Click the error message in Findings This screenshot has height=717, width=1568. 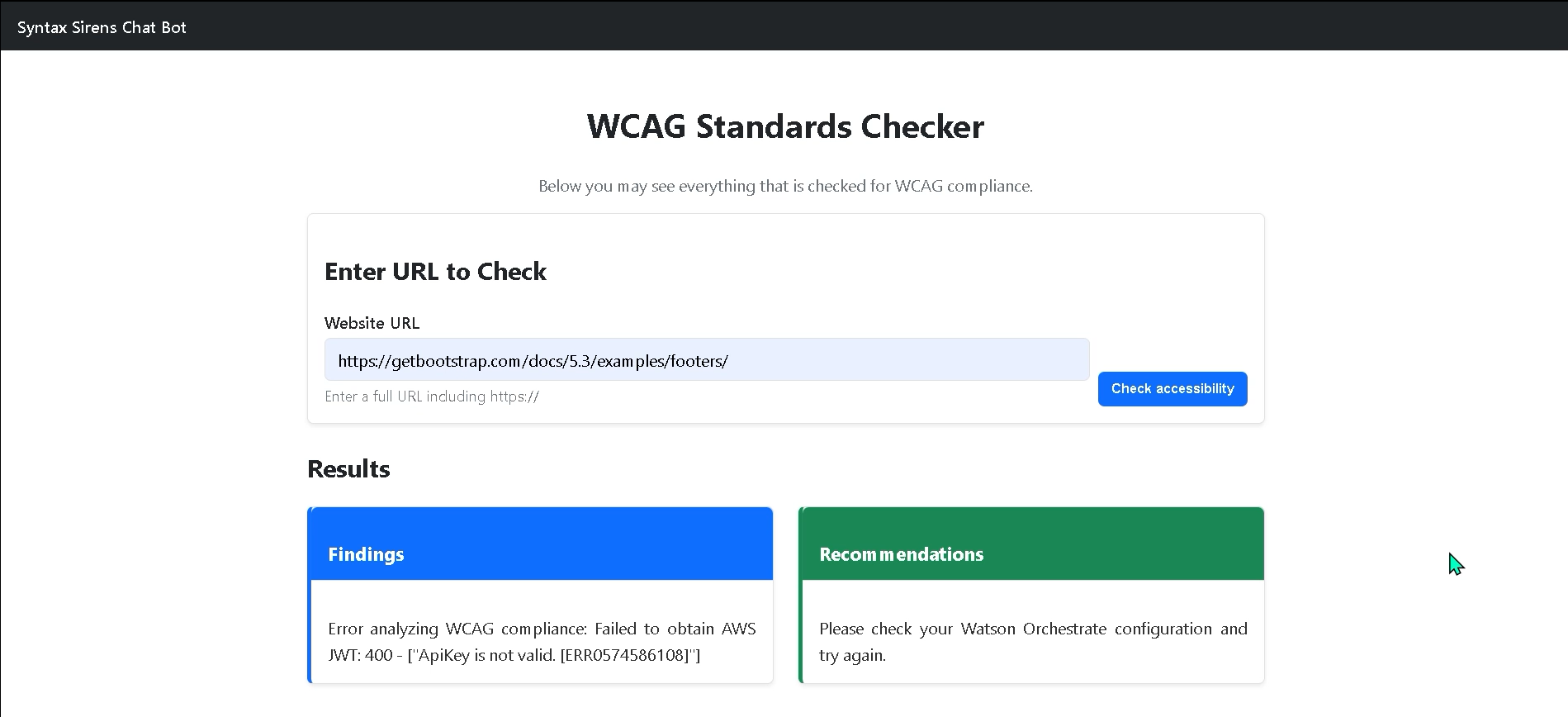pos(542,641)
